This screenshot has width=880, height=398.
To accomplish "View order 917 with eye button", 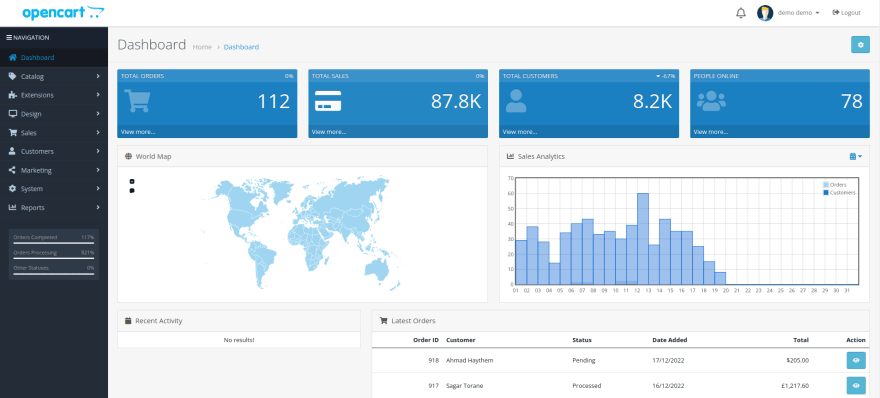I will tap(856, 386).
